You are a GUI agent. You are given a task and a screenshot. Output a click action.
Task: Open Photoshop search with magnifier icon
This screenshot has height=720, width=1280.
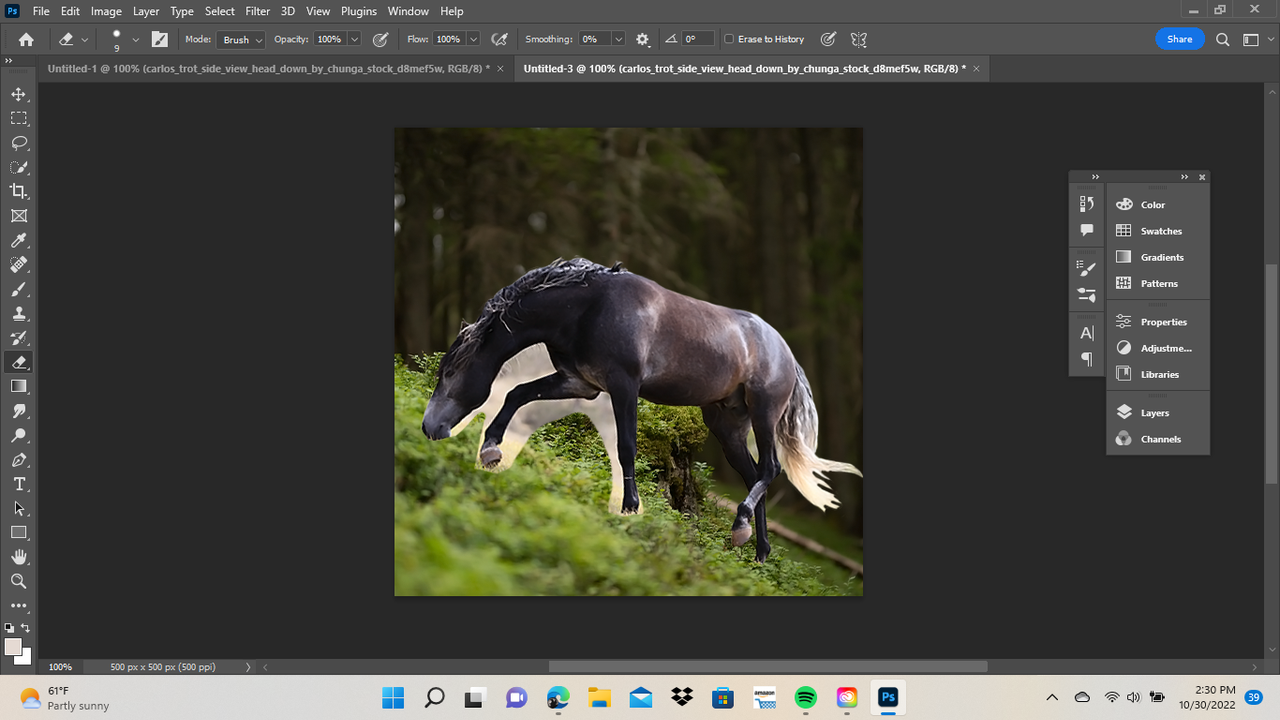pyautogui.click(x=1223, y=39)
